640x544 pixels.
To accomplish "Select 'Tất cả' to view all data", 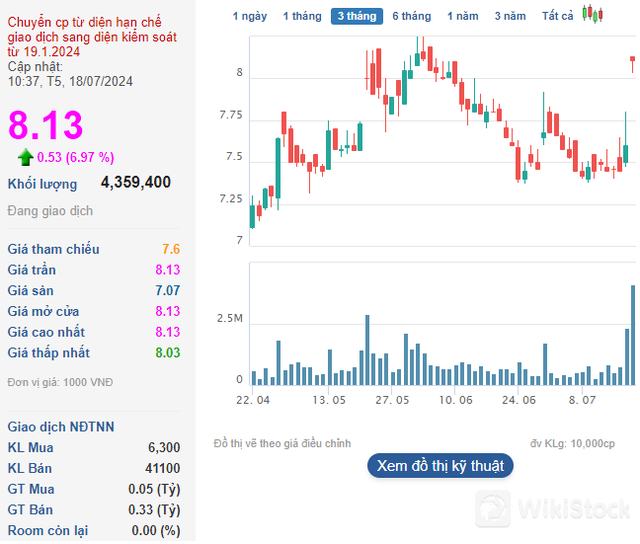I will pos(557,16).
